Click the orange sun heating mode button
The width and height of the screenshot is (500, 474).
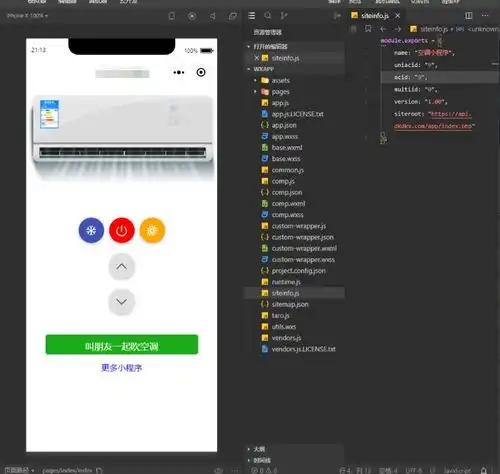152,230
